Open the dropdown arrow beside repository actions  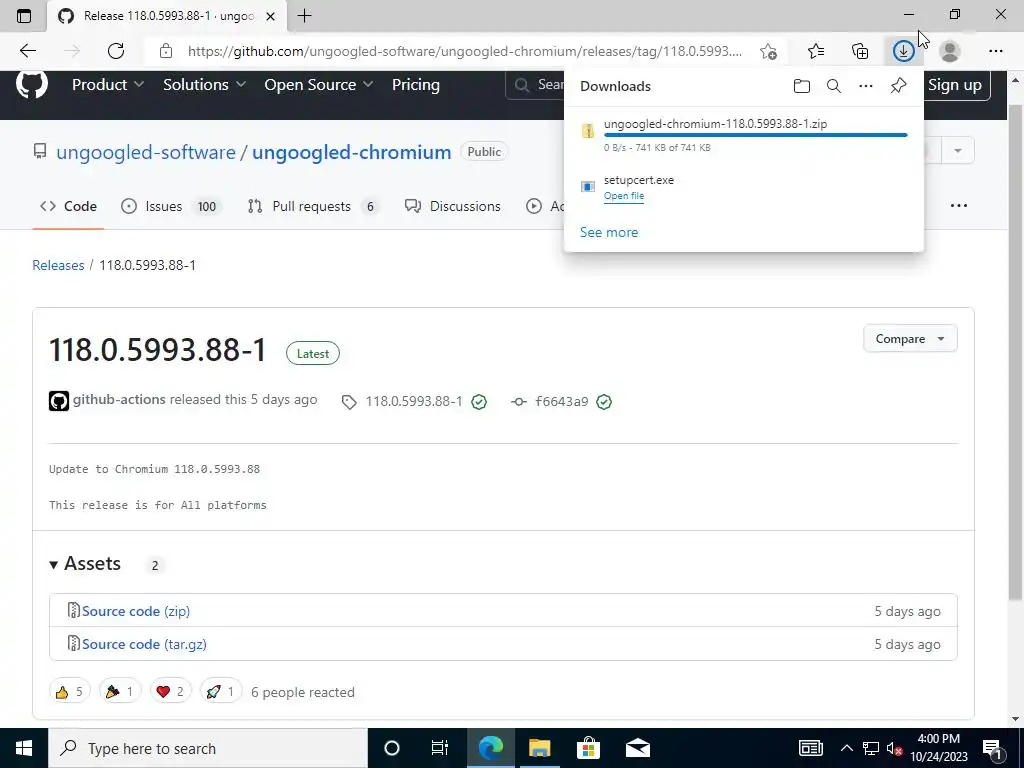[x=957, y=151]
